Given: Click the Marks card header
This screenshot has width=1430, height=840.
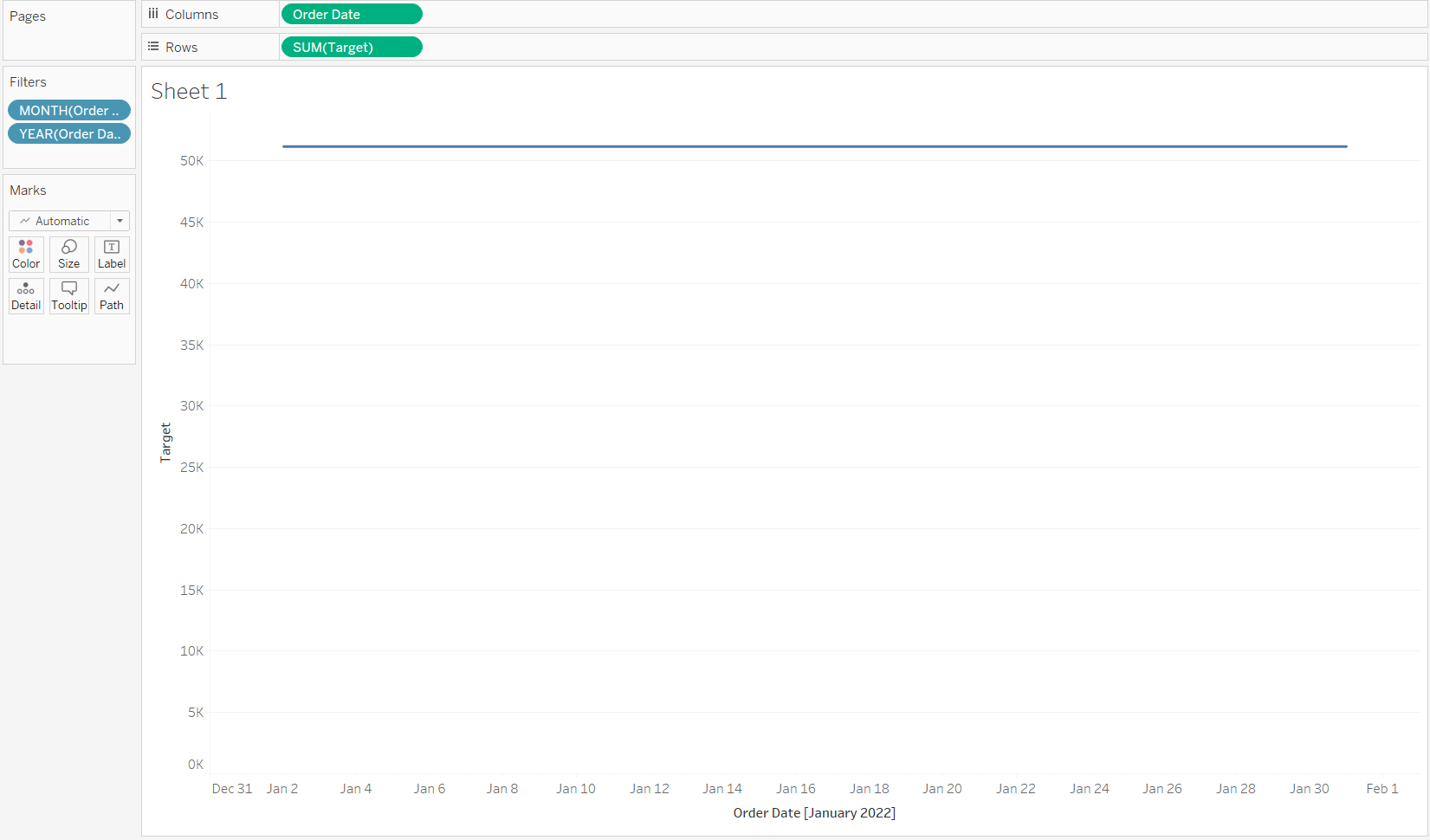Looking at the screenshot, I should [28, 190].
